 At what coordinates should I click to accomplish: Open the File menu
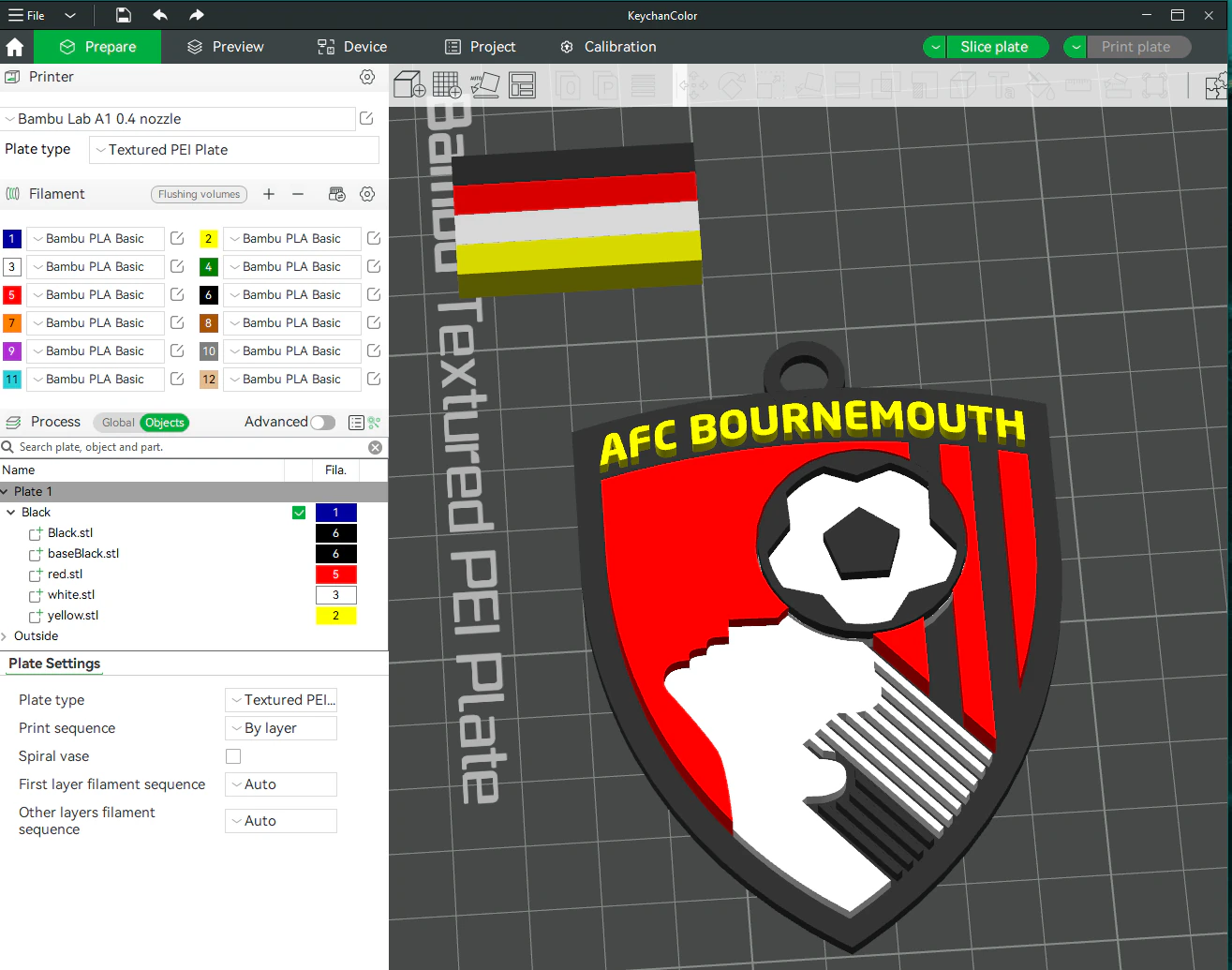coord(27,15)
